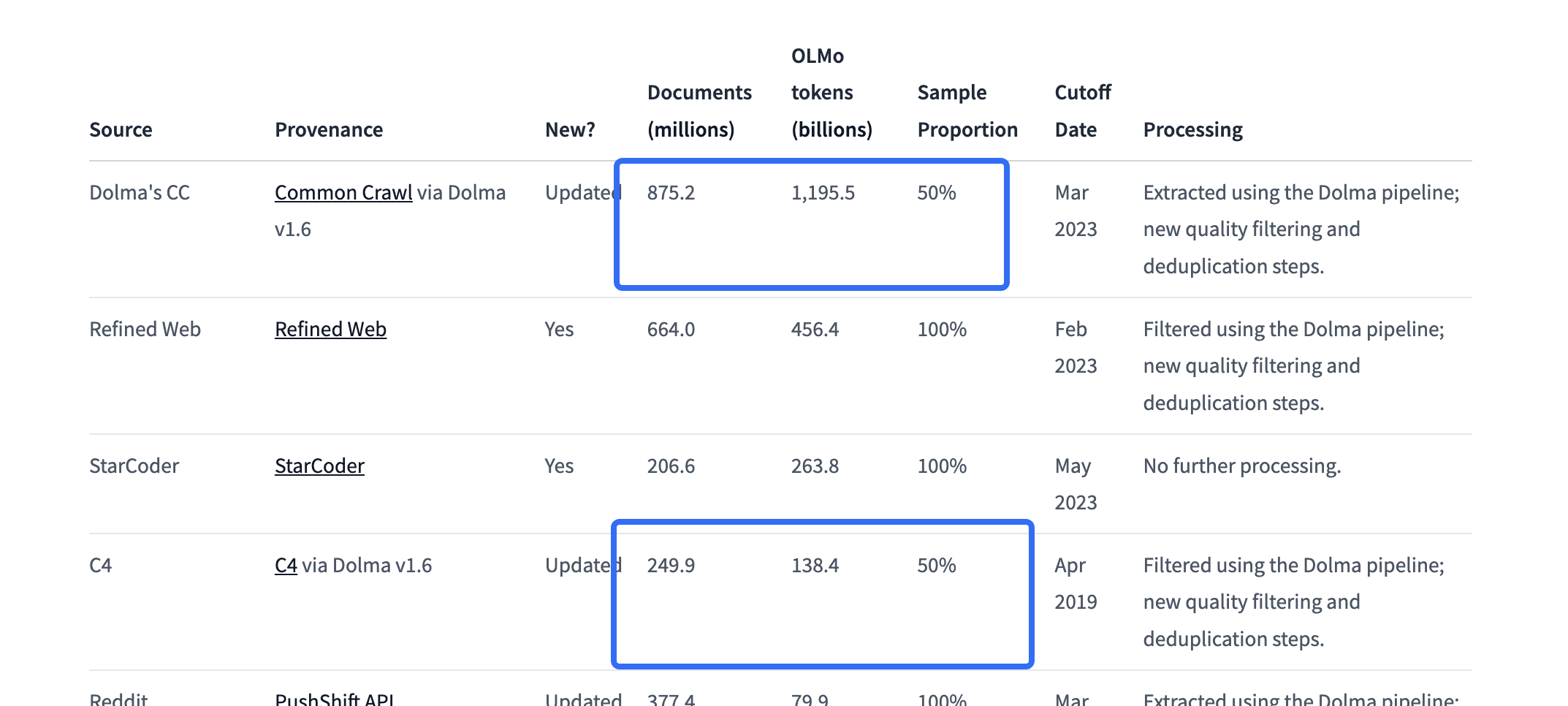Click the Refined Web source name cell
This screenshot has width=1568, height=706.
coord(145,329)
